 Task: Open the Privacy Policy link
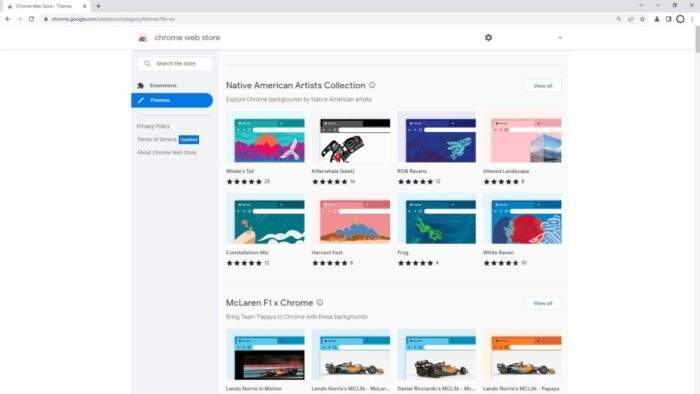tap(153, 126)
